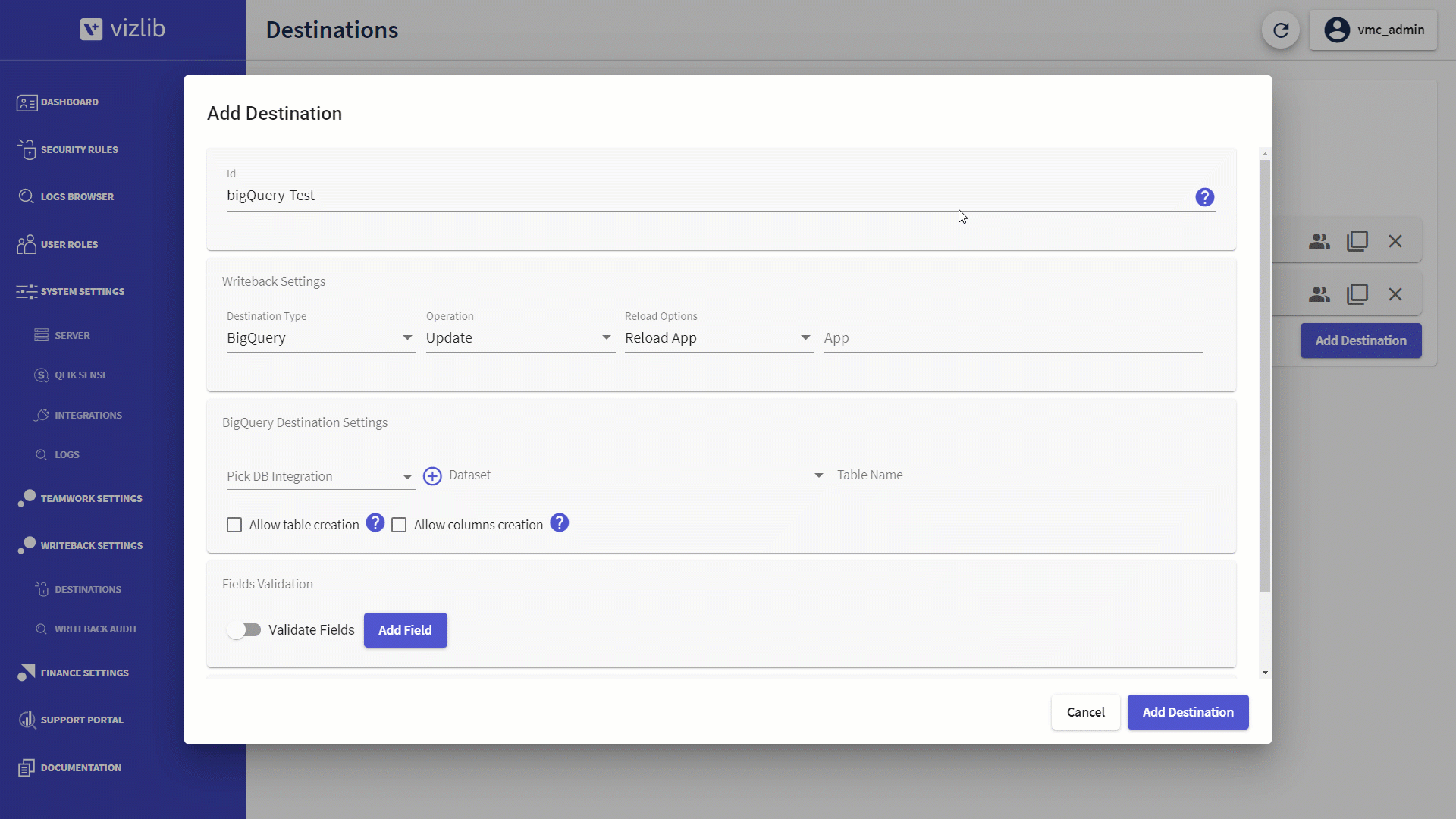The image size is (1456, 819).
Task: Click the Add Field button
Action: (406, 630)
